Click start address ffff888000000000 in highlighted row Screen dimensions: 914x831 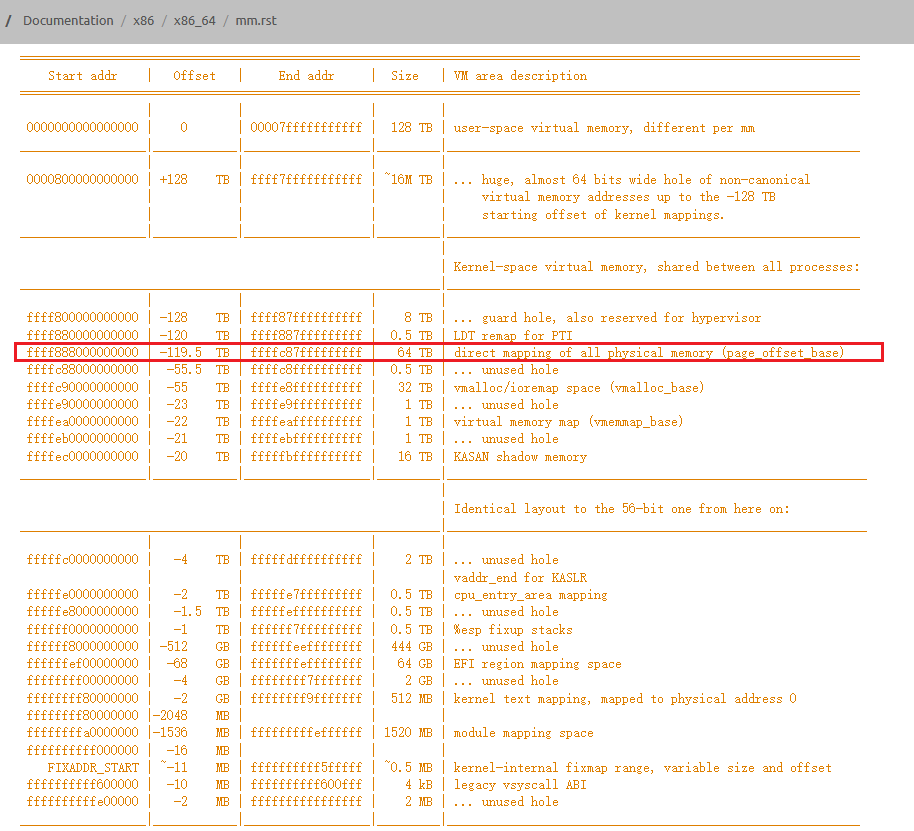pyautogui.click(x=83, y=353)
